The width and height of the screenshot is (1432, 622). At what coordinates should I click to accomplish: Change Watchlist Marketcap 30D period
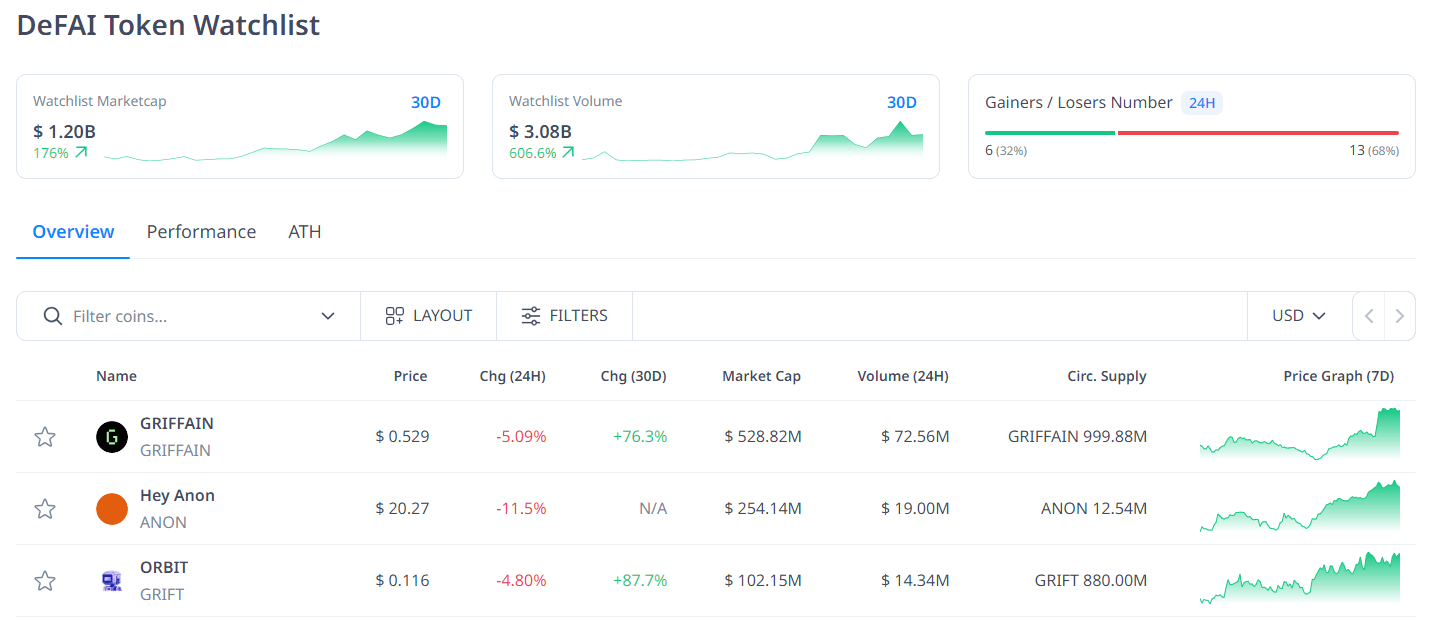point(425,102)
